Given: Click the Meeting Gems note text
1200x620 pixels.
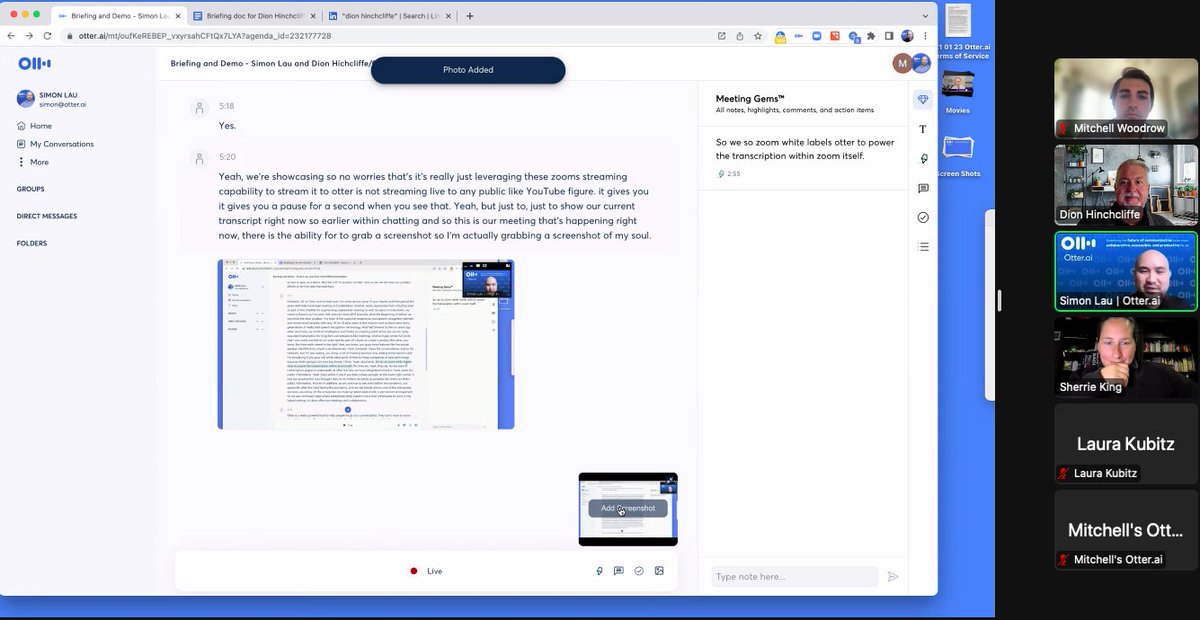Looking at the screenshot, I should coord(805,149).
